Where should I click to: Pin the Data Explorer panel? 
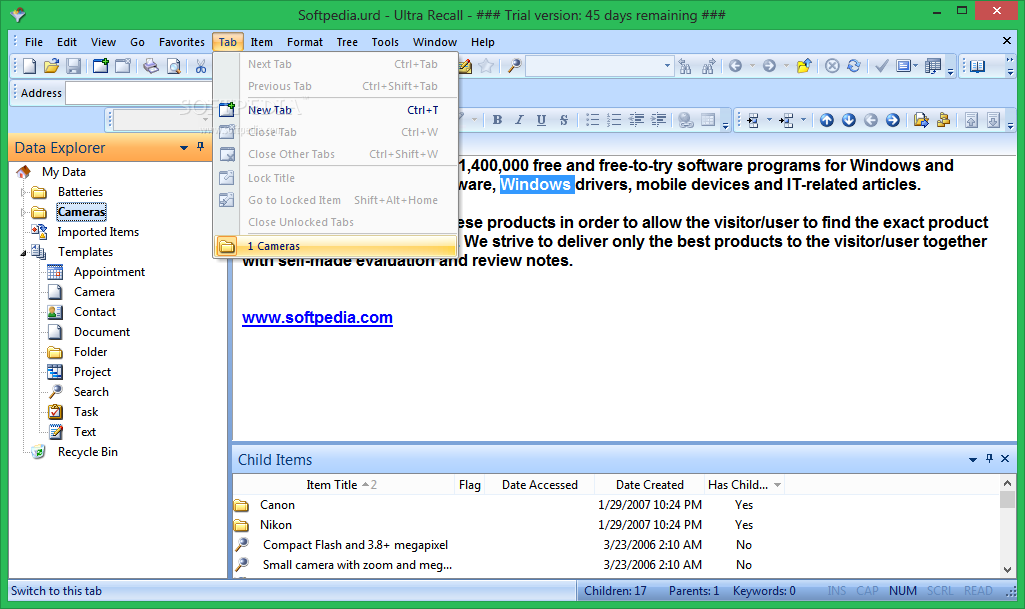[201, 147]
